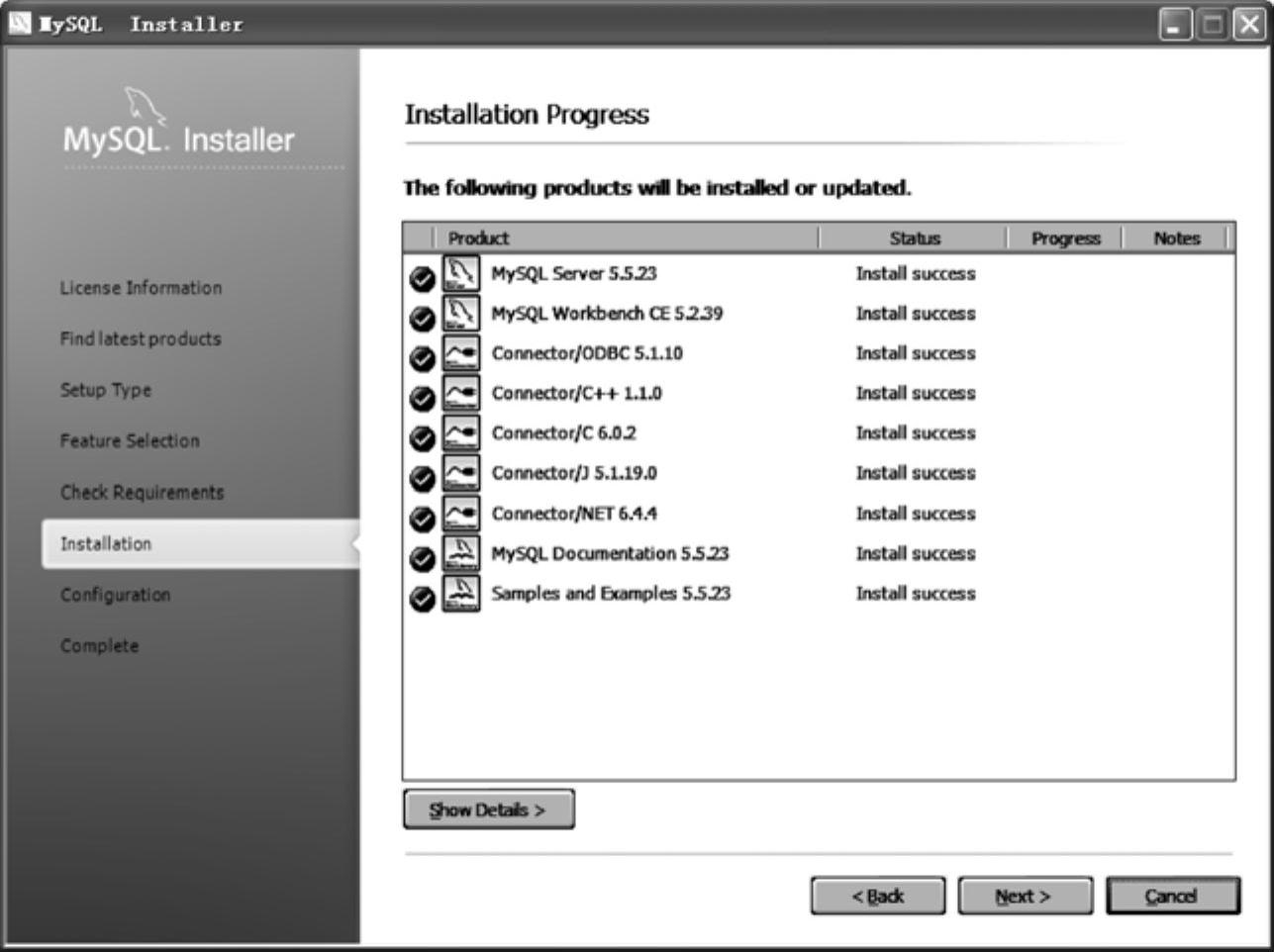Click the Connector/J 5.1.19.0 product icon

(x=461, y=473)
